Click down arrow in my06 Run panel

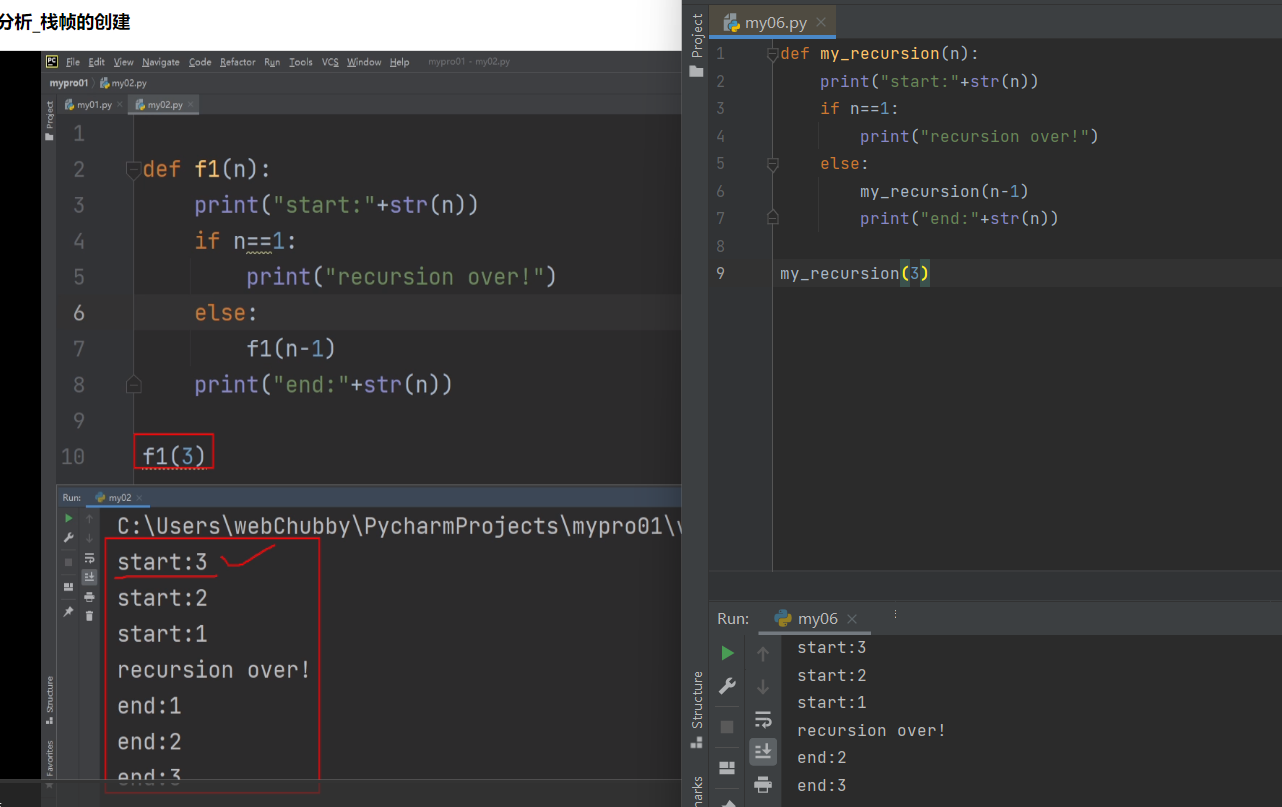click(763, 686)
